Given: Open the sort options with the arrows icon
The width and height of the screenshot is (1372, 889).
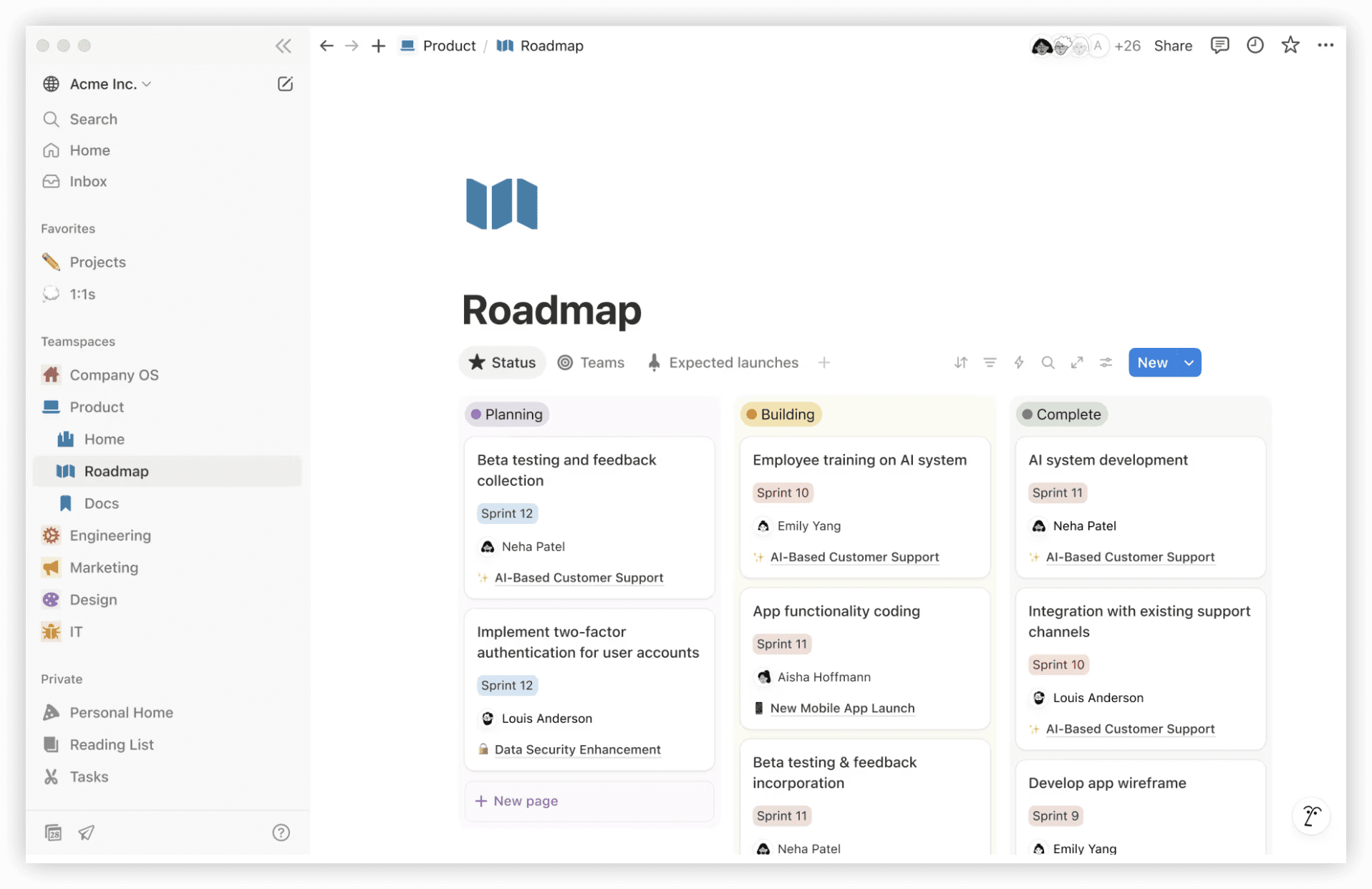Looking at the screenshot, I should [960, 362].
